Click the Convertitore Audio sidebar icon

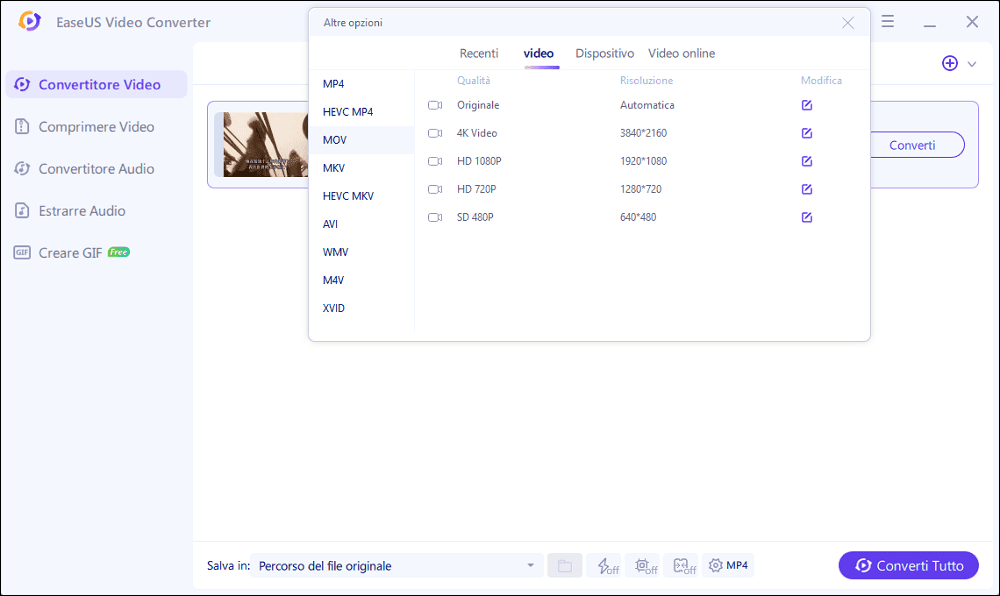[22, 168]
